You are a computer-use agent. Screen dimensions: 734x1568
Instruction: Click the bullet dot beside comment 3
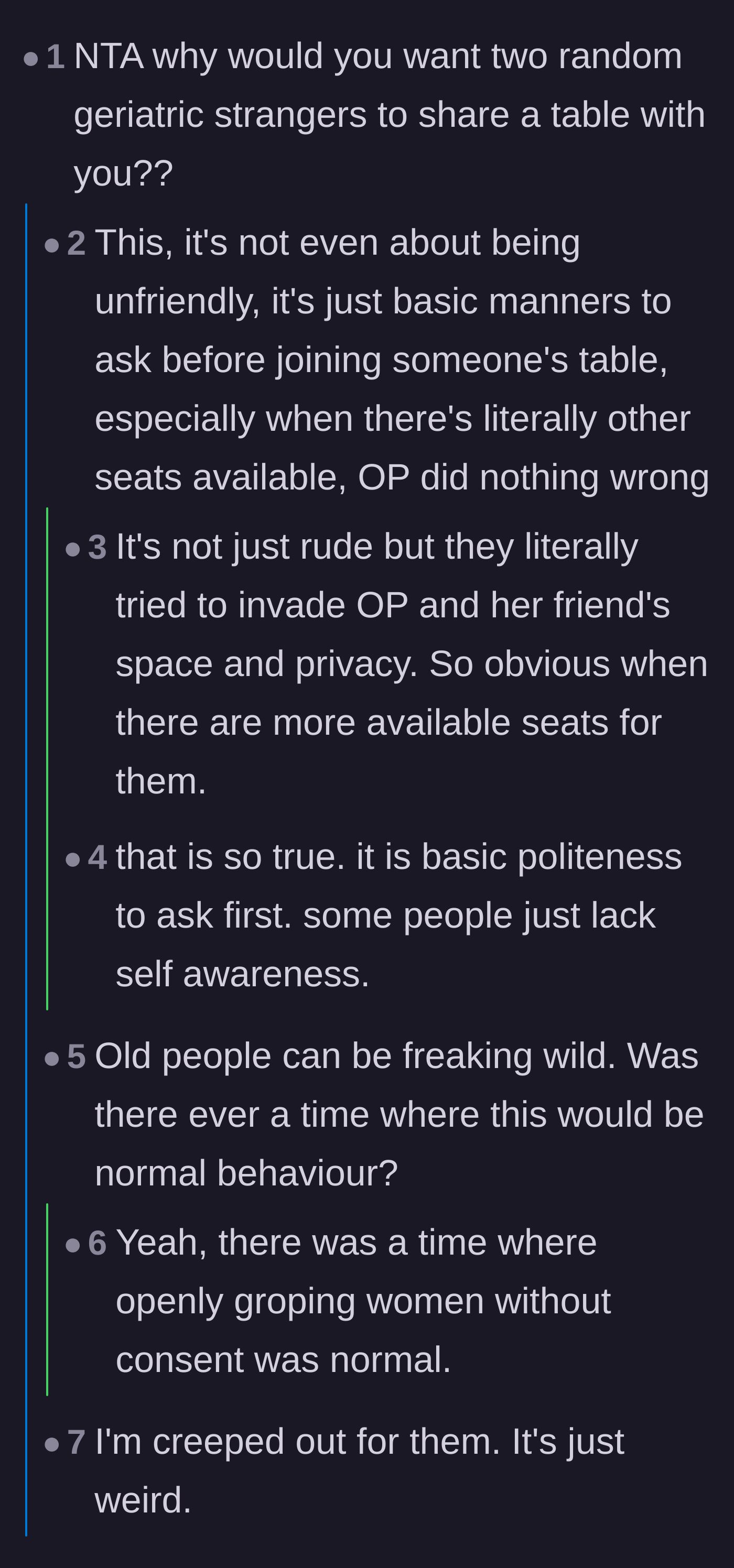(x=72, y=550)
